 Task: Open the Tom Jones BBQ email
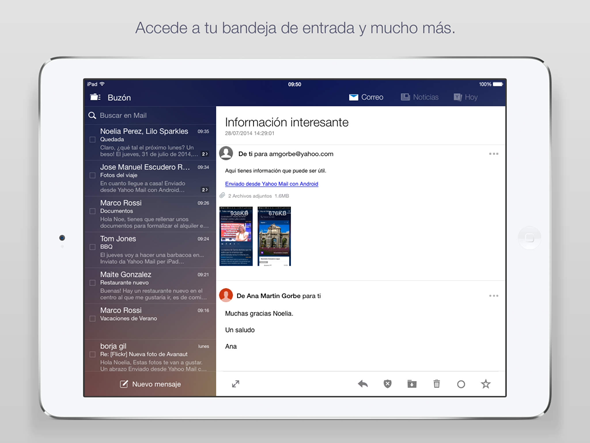click(x=150, y=250)
